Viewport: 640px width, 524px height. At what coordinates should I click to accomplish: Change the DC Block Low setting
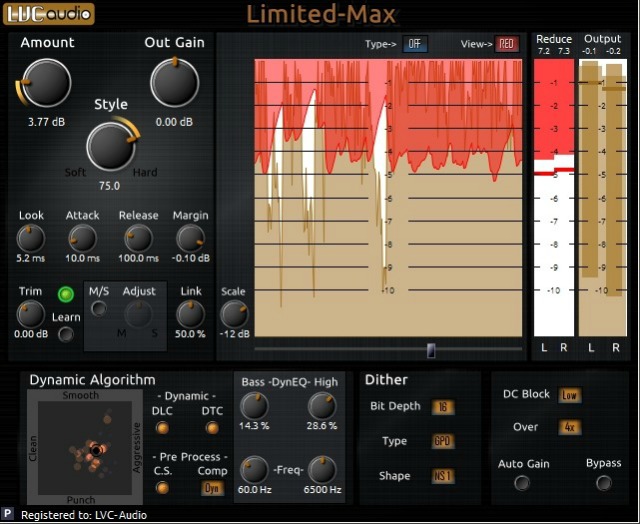571,395
